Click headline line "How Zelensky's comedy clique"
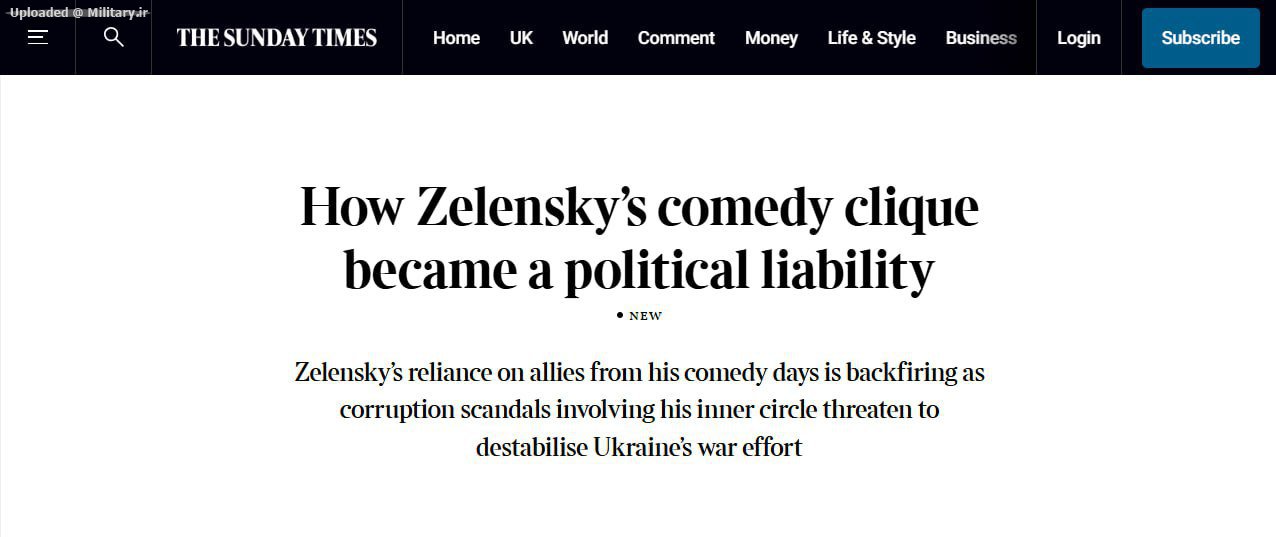Screen dimensions: 1276x537 click(639, 208)
